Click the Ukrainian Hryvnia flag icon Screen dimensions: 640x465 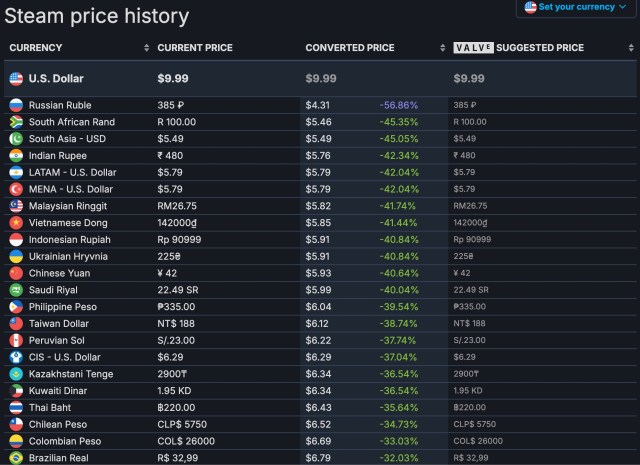16,256
